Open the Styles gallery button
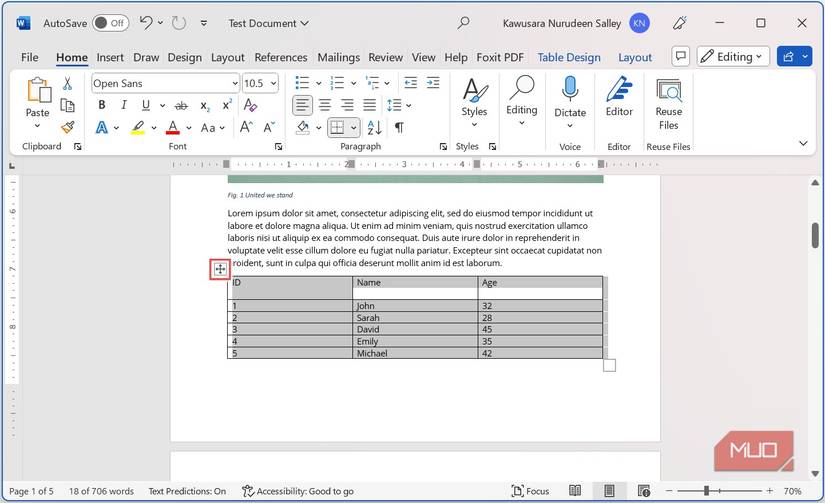825x503 pixels. point(474,103)
